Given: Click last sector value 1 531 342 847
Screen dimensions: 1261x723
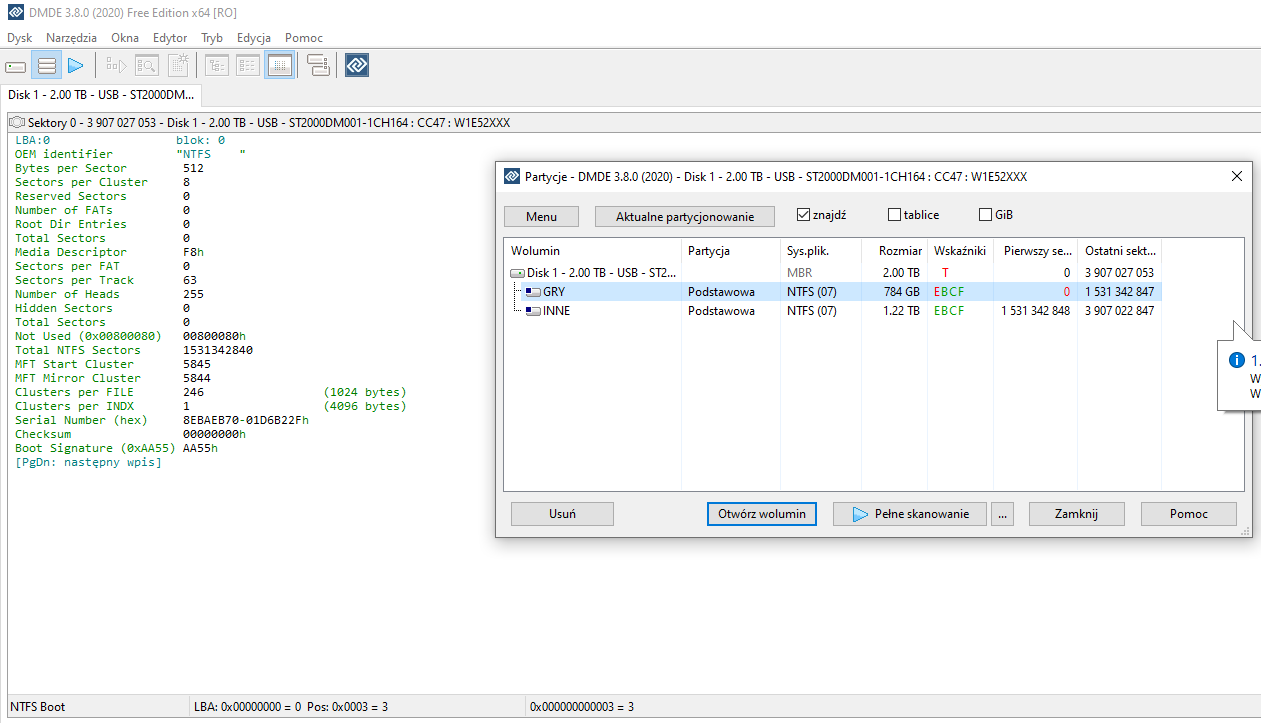Looking at the screenshot, I should pos(1119,292).
